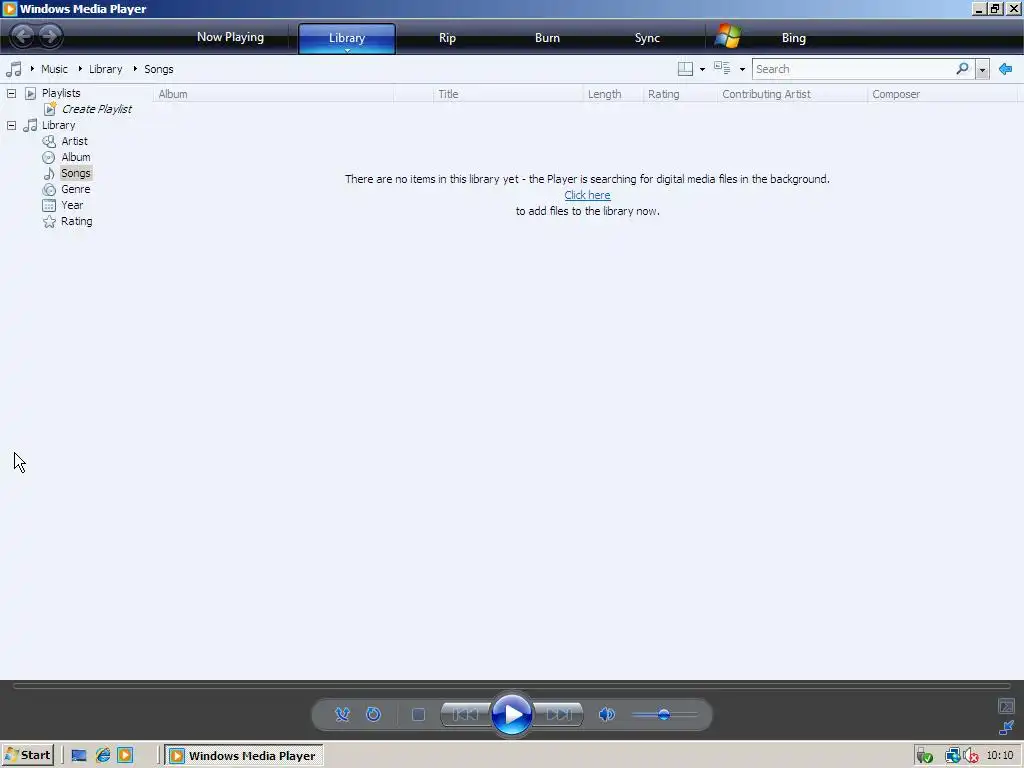
Task: Click the search magnifier icon
Action: (962, 69)
